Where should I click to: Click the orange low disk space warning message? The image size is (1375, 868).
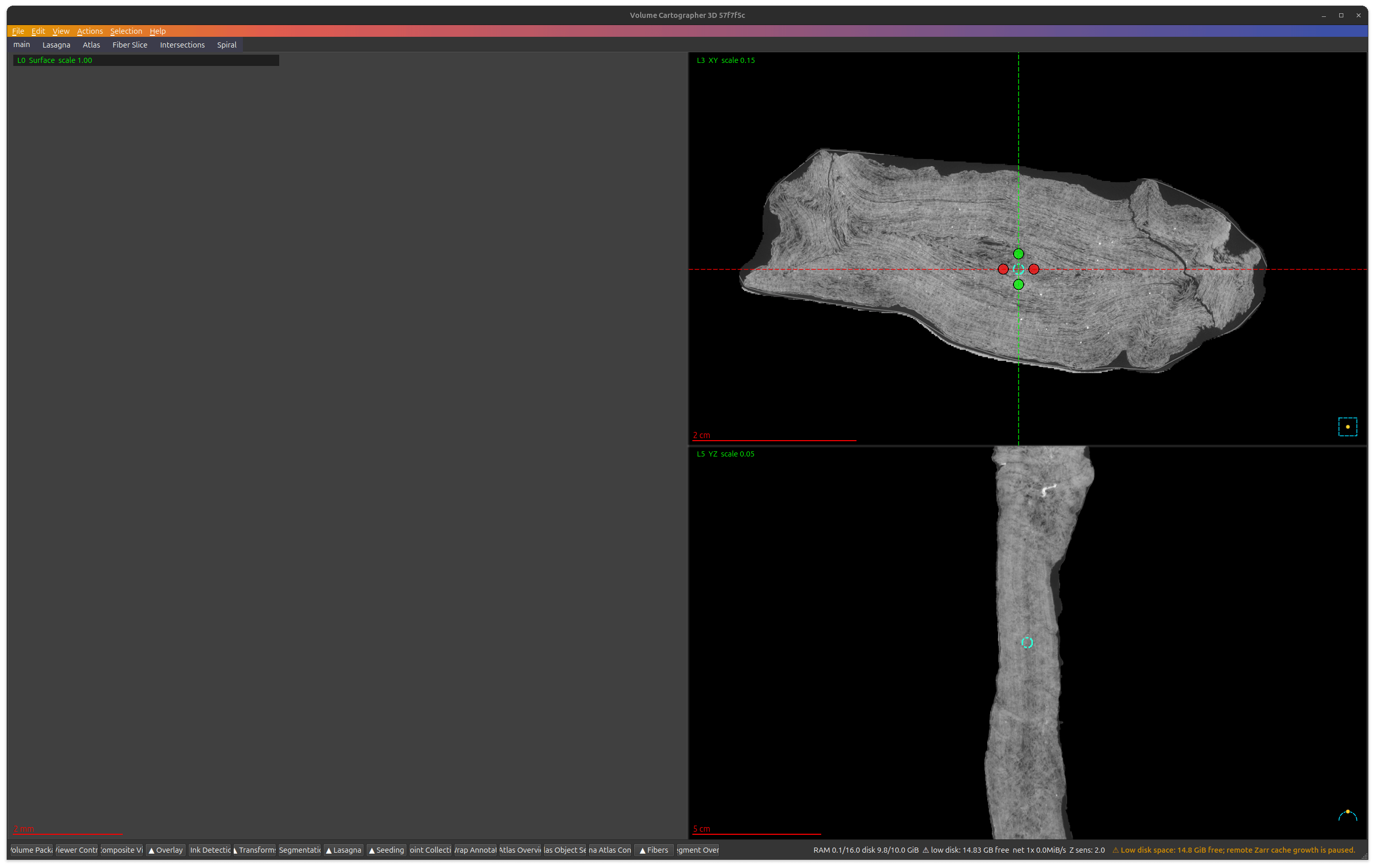point(1233,850)
